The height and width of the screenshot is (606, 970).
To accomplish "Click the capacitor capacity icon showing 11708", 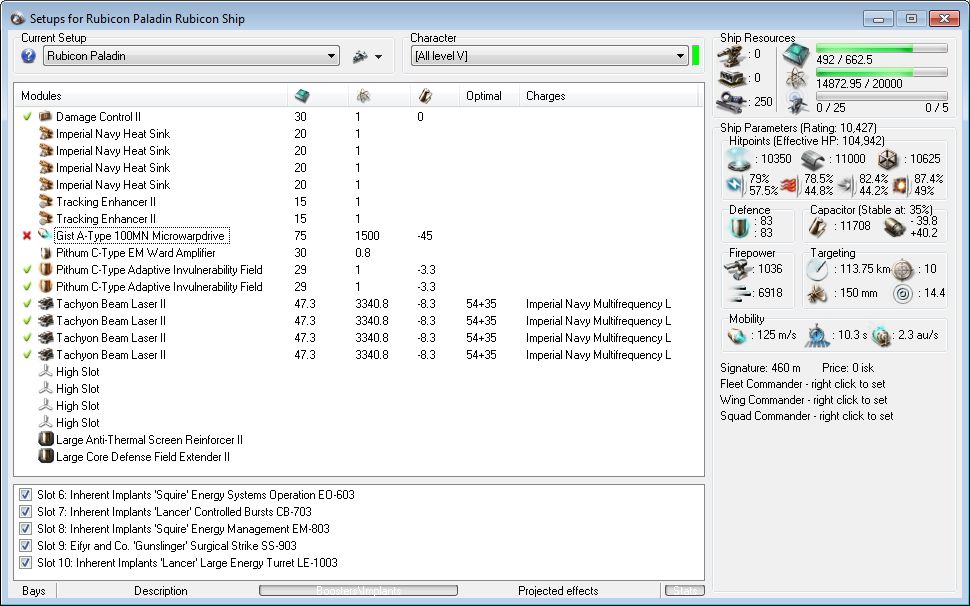I will tap(818, 227).
